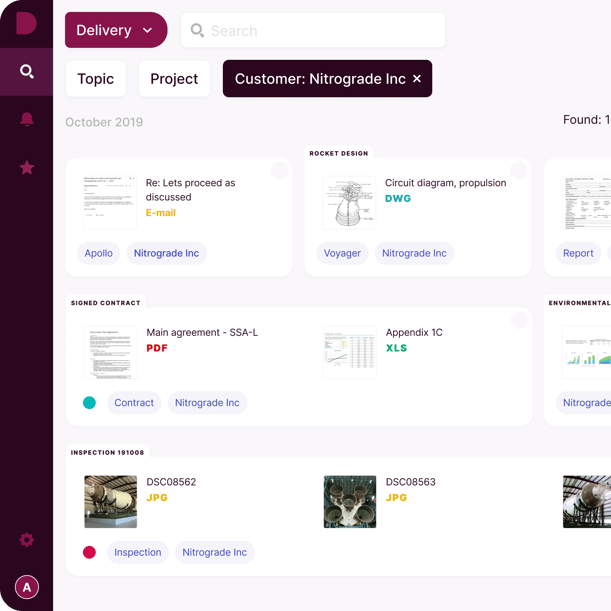Open the search section in the sidebar
The image size is (611, 611).
point(26,72)
